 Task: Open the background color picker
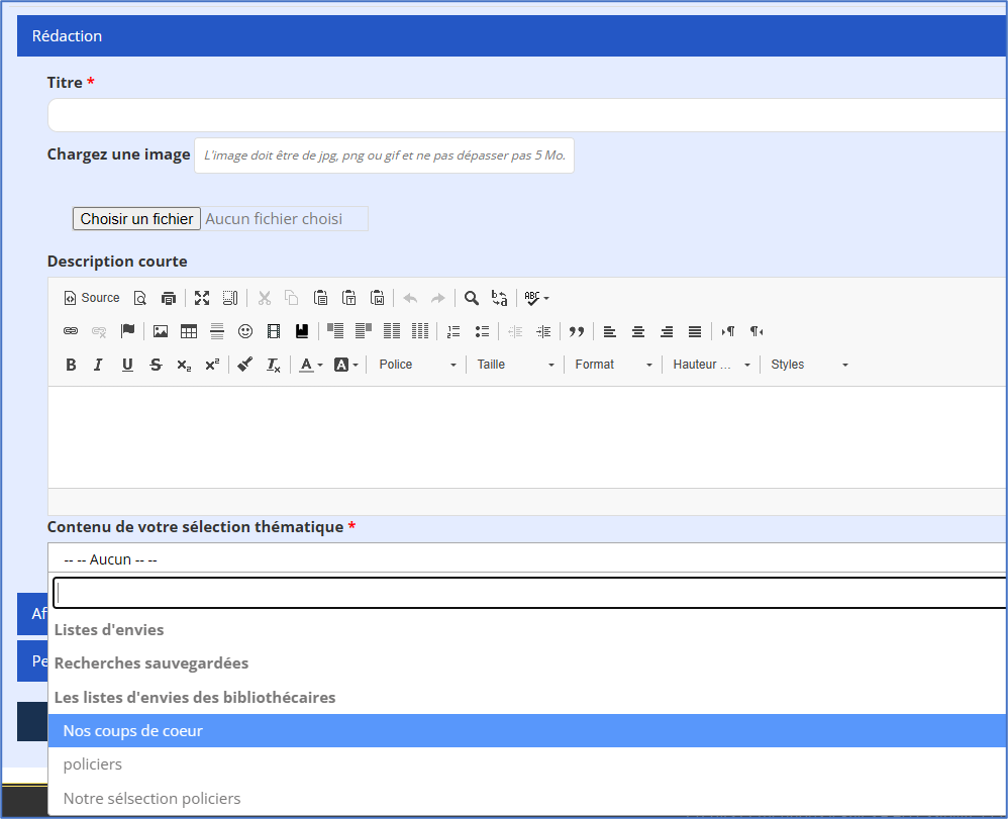tap(346, 364)
